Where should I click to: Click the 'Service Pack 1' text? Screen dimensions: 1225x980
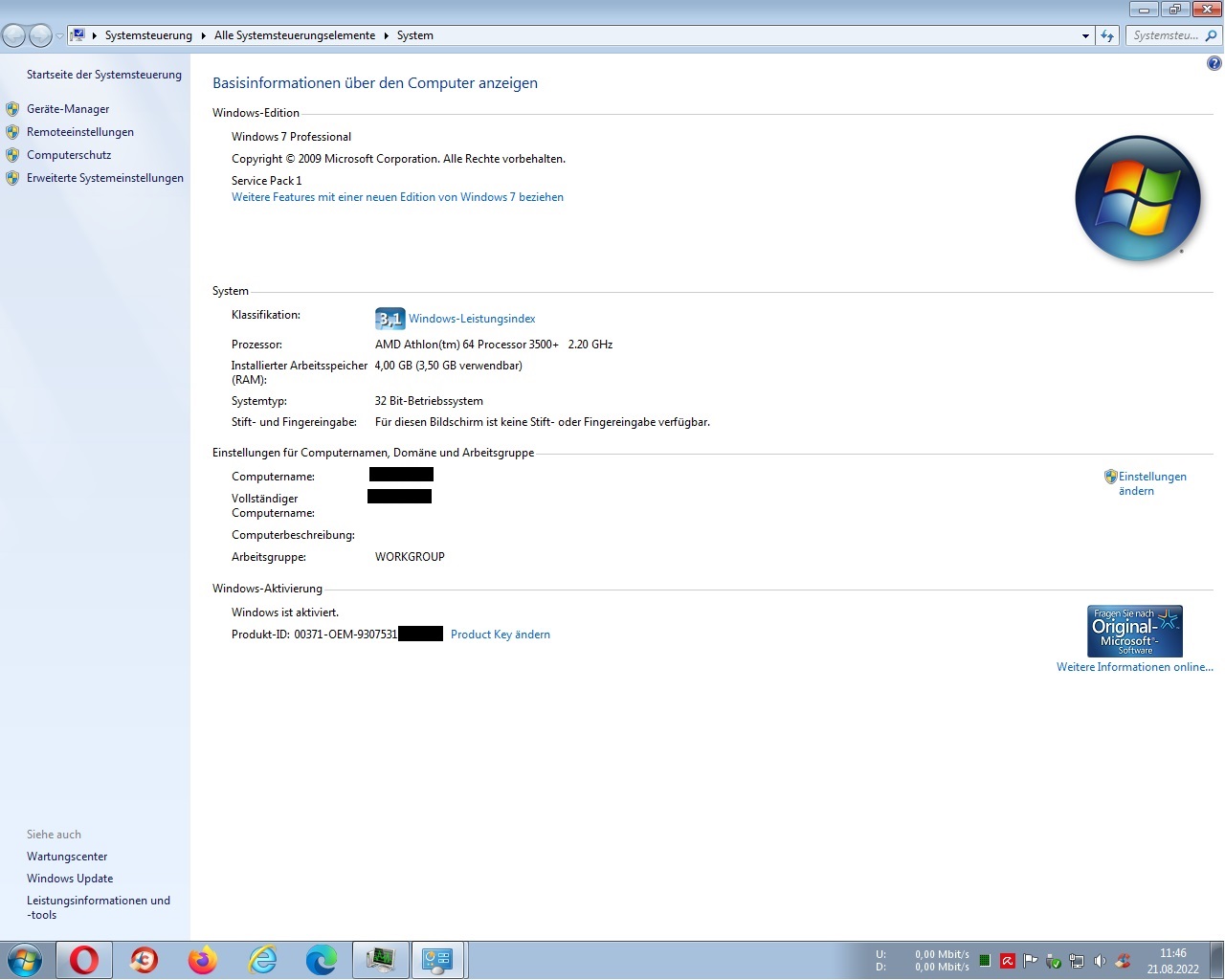coord(267,181)
